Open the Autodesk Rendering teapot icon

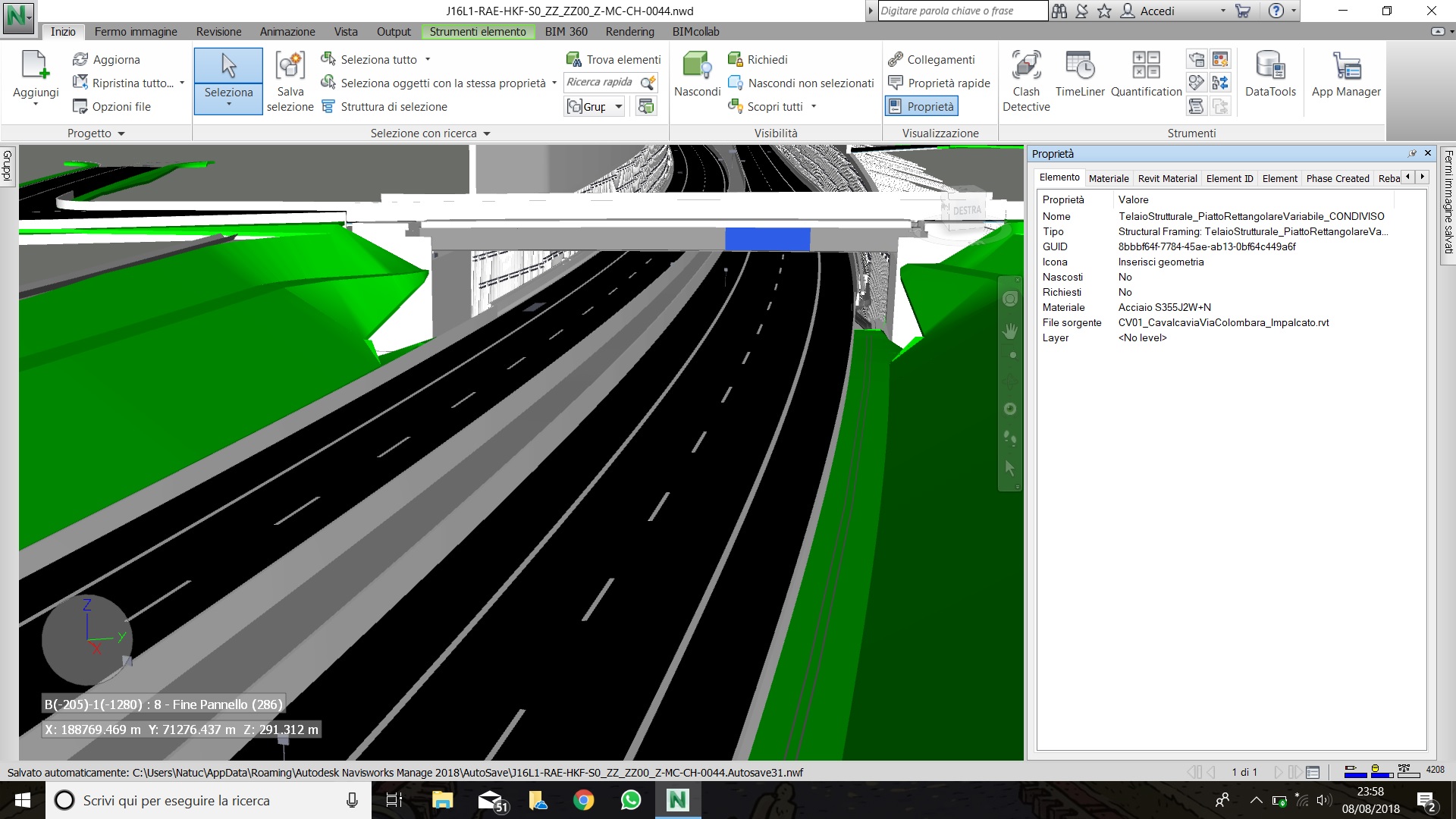pyautogui.click(x=1197, y=59)
